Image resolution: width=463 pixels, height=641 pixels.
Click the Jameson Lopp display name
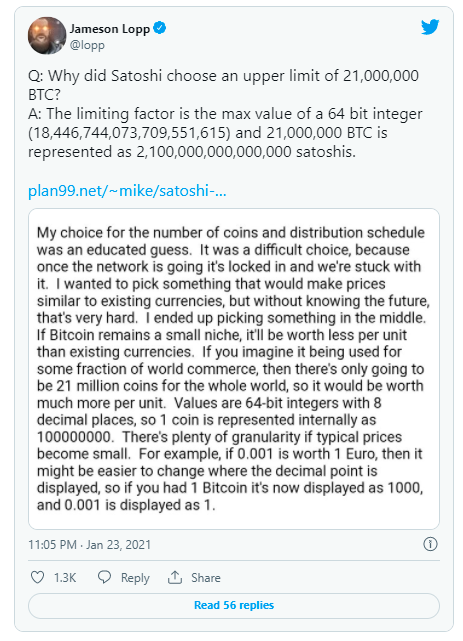(x=110, y=29)
